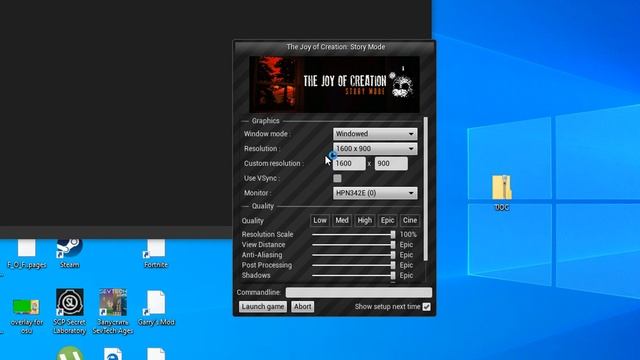The width and height of the screenshot is (640, 360).
Task: Click the Anti-Aliasing slider
Action: (x=353, y=255)
